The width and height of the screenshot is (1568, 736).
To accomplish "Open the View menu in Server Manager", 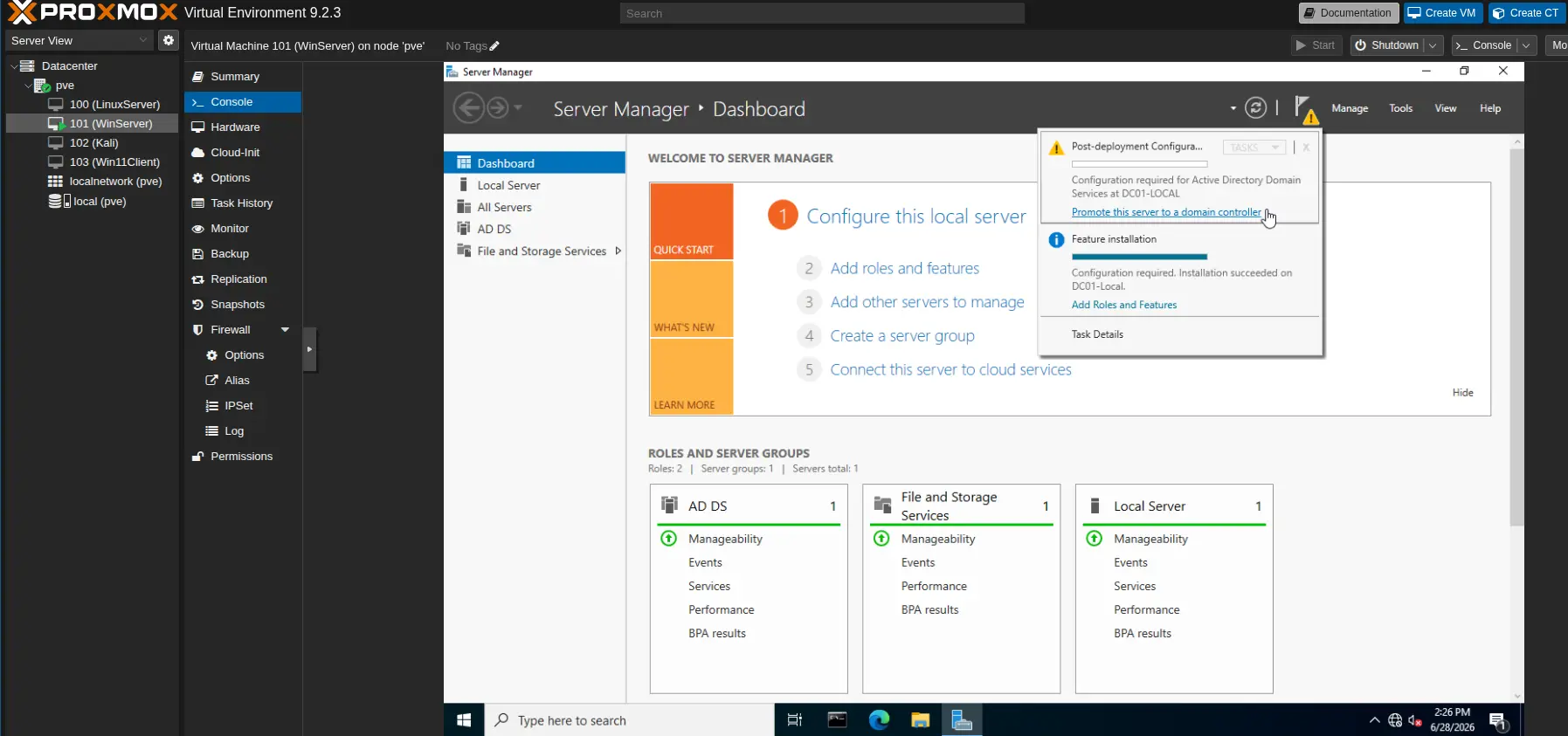I will coord(1445,108).
